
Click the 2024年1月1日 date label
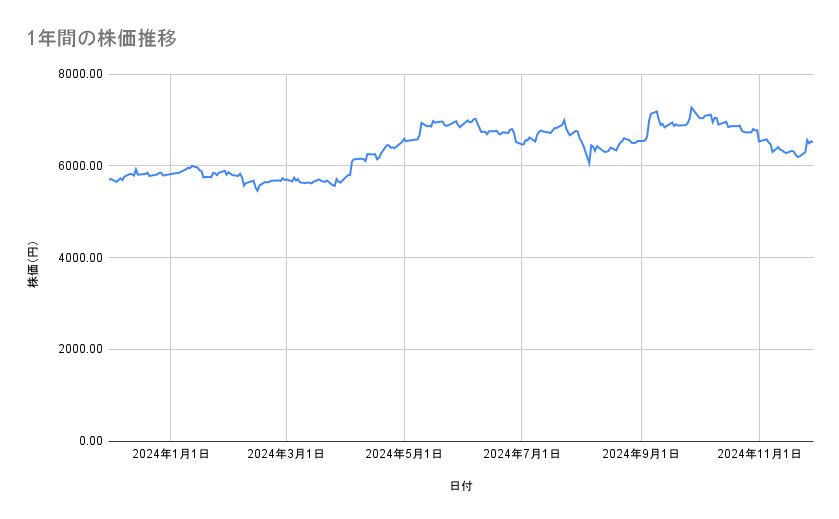coord(171,455)
